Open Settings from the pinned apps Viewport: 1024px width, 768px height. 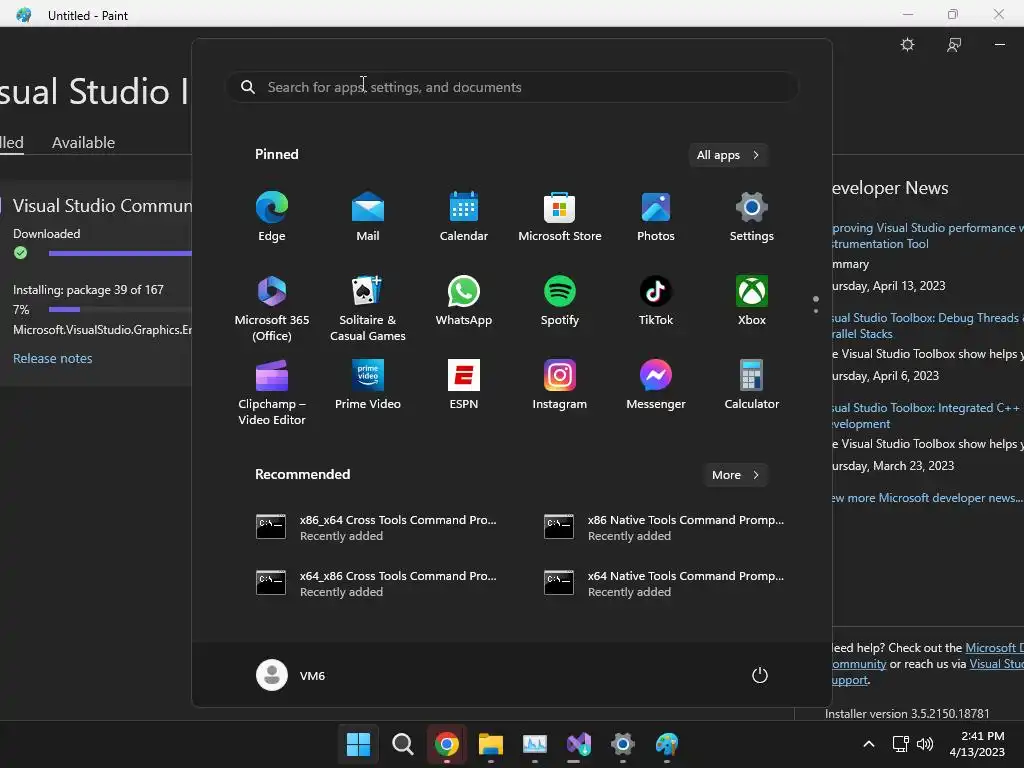[752, 217]
